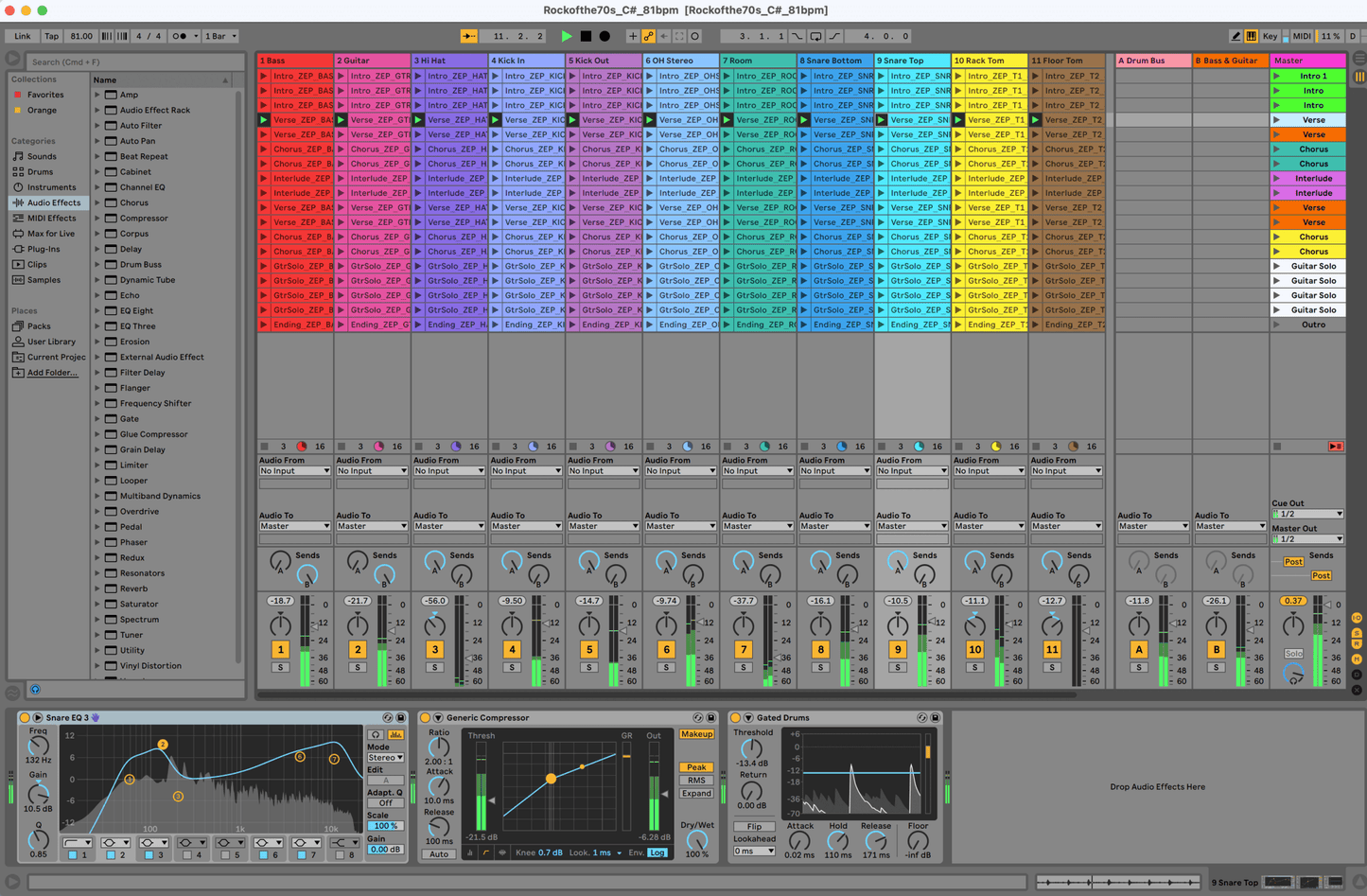Viewport: 1367px width, 896px height.
Task: Click the Makeup button in compressor
Action: pos(696,734)
